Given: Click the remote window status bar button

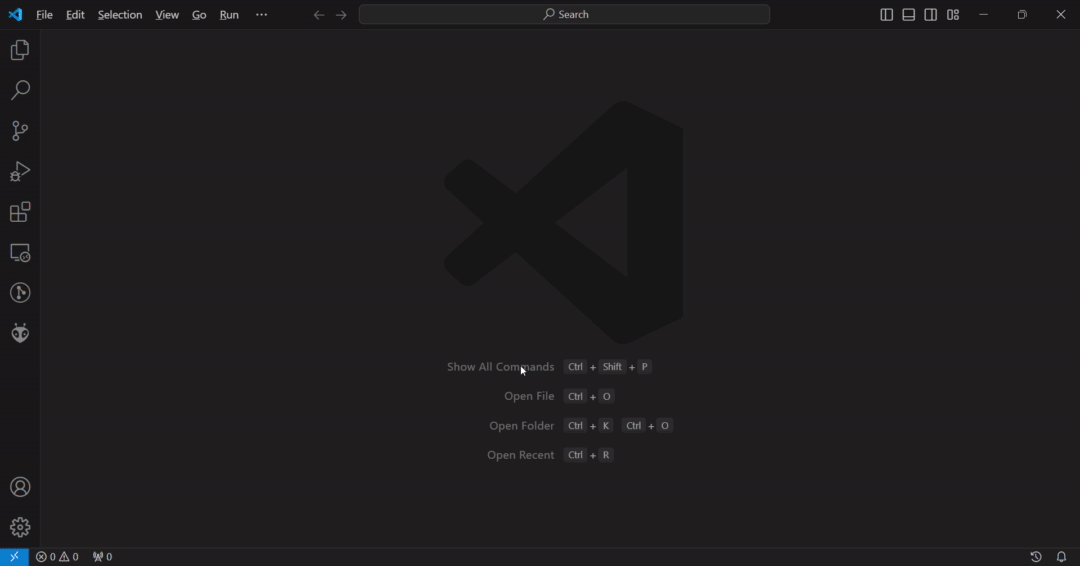Looking at the screenshot, I should pyautogui.click(x=14, y=557).
